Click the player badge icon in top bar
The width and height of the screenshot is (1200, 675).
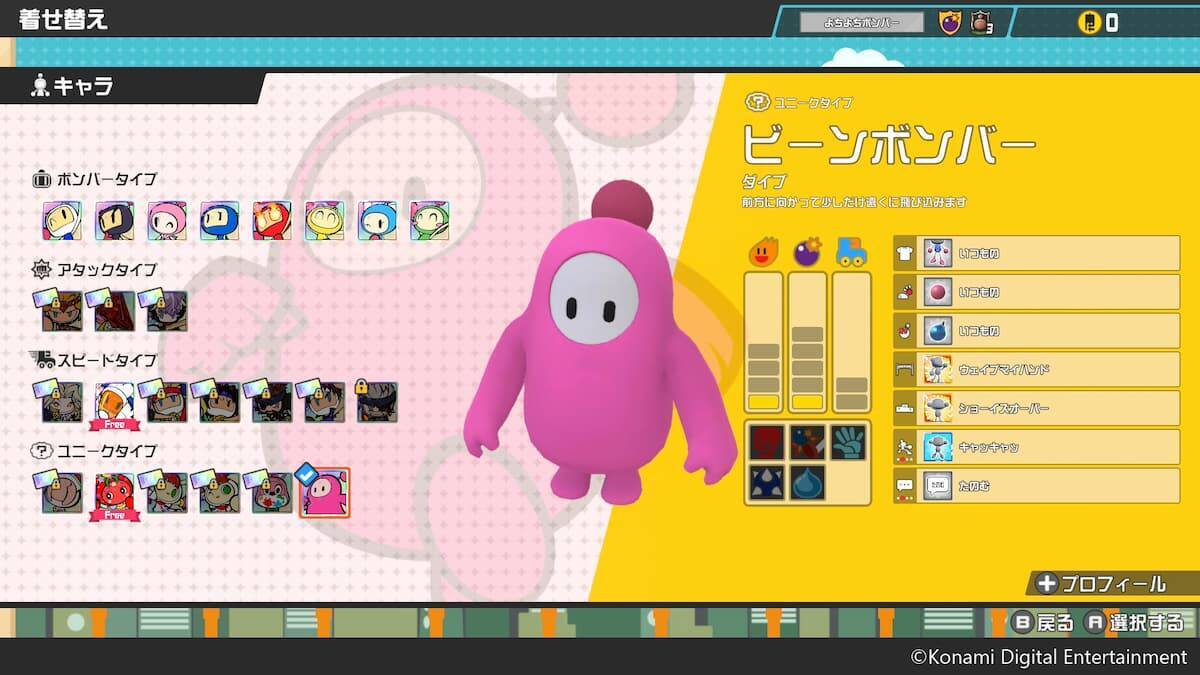click(x=950, y=21)
